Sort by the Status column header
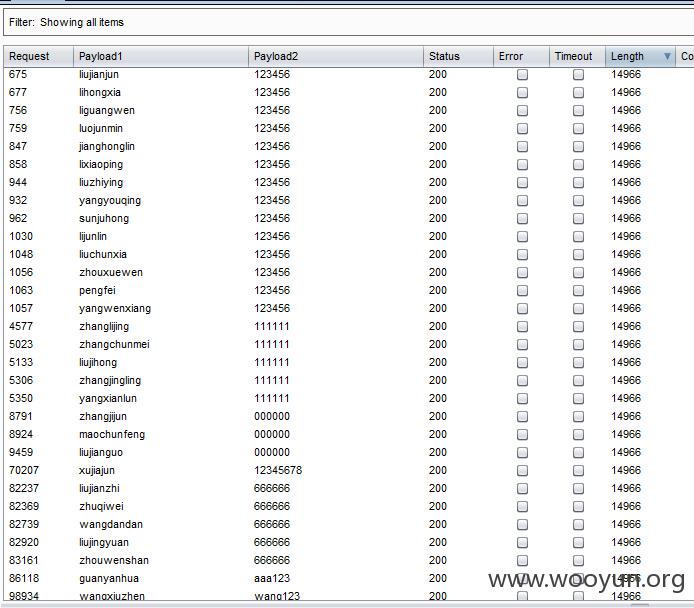 click(x=459, y=56)
